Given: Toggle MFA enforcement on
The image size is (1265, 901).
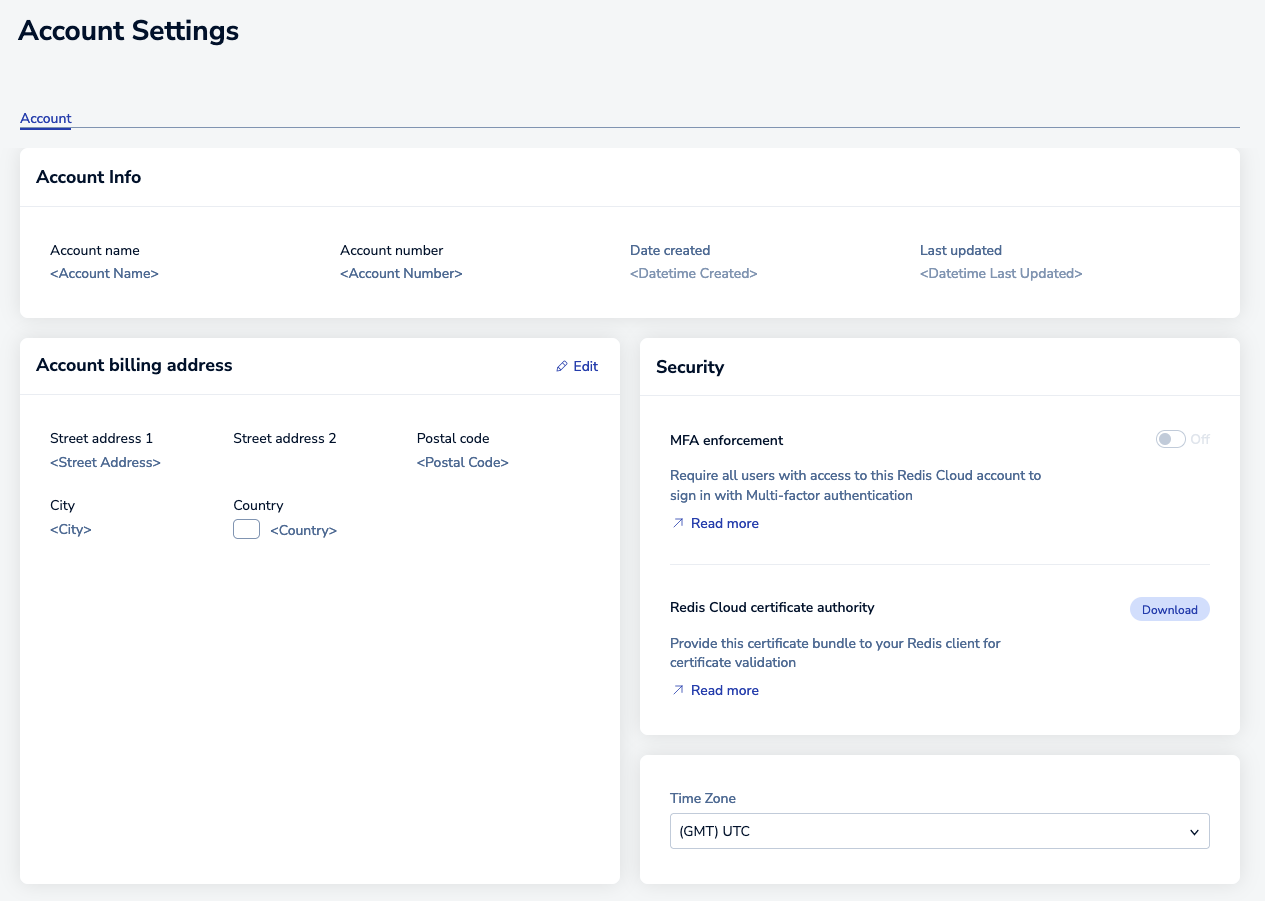Looking at the screenshot, I should pyautogui.click(x=1169, y=438).
